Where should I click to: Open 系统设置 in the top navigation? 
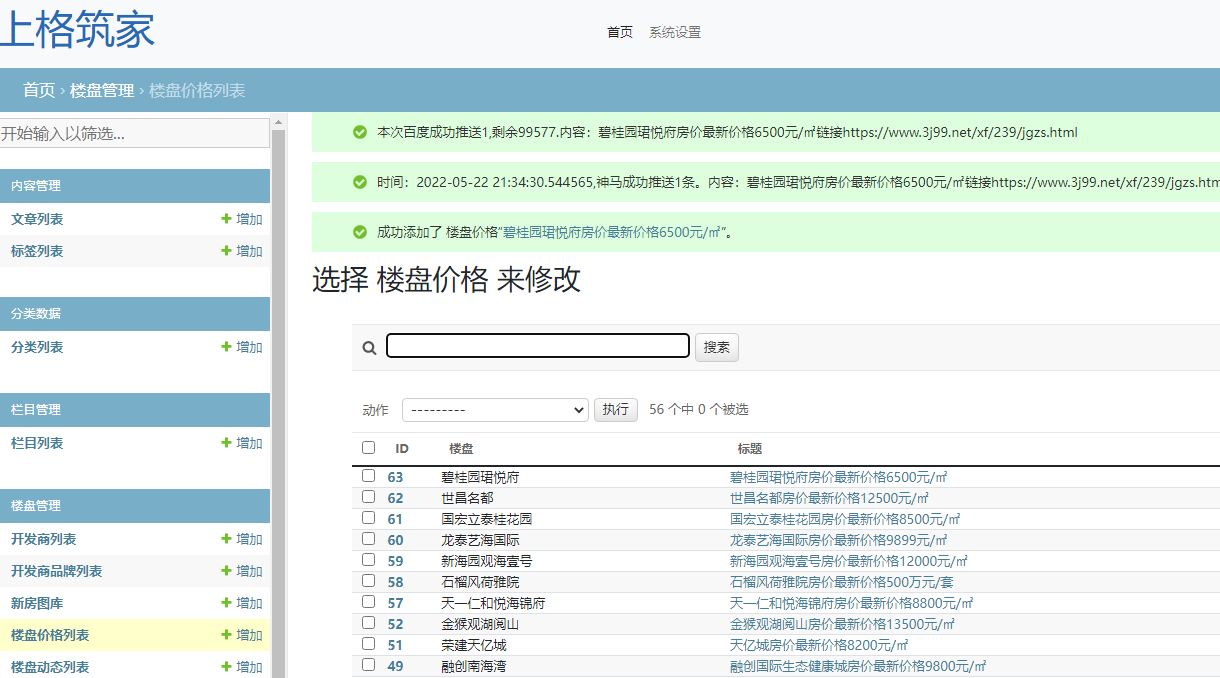coord(675,32)
